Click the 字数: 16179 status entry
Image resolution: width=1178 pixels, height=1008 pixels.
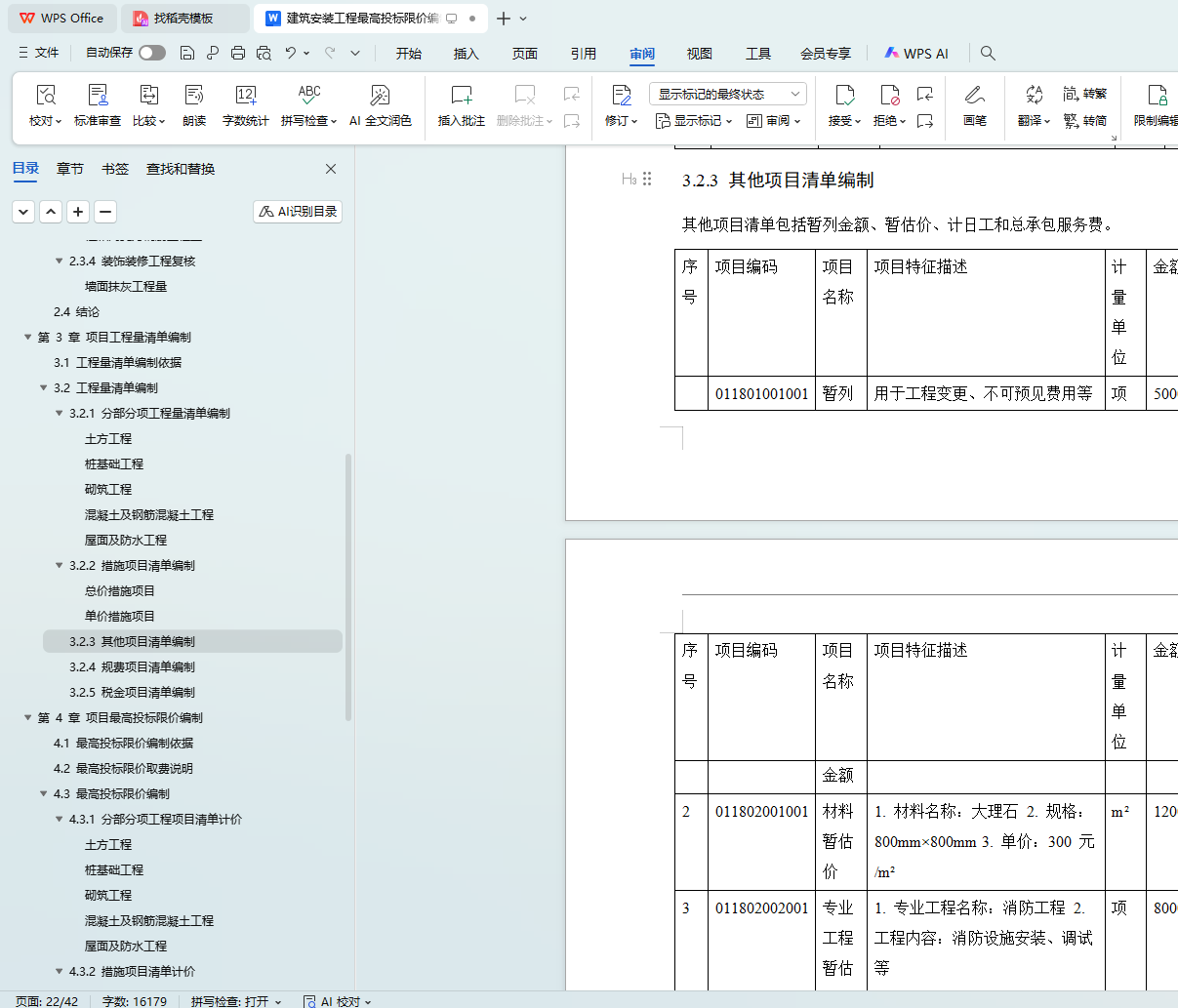[135, 1001]
